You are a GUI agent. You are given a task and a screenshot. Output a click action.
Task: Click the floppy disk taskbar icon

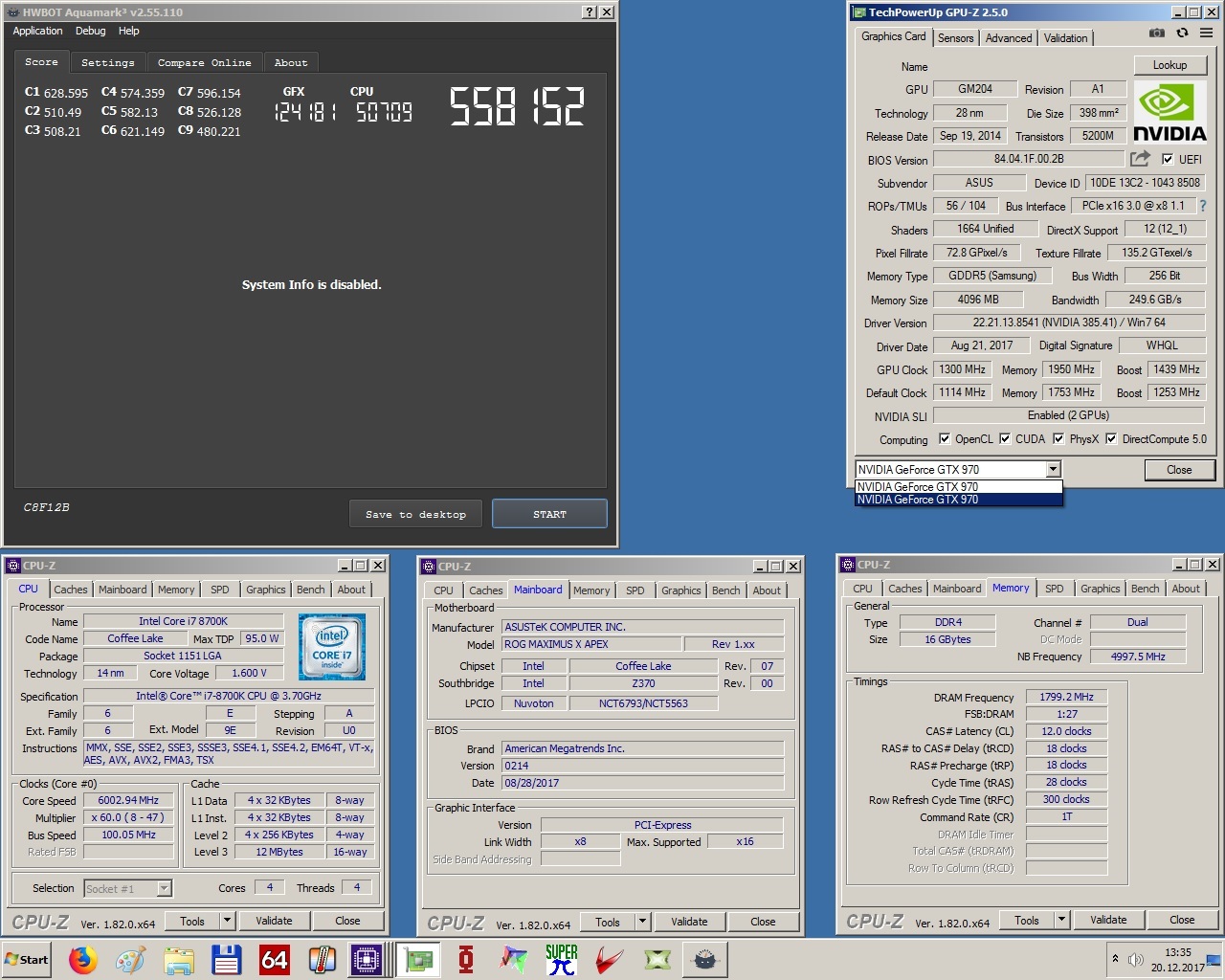coord(226,959)
